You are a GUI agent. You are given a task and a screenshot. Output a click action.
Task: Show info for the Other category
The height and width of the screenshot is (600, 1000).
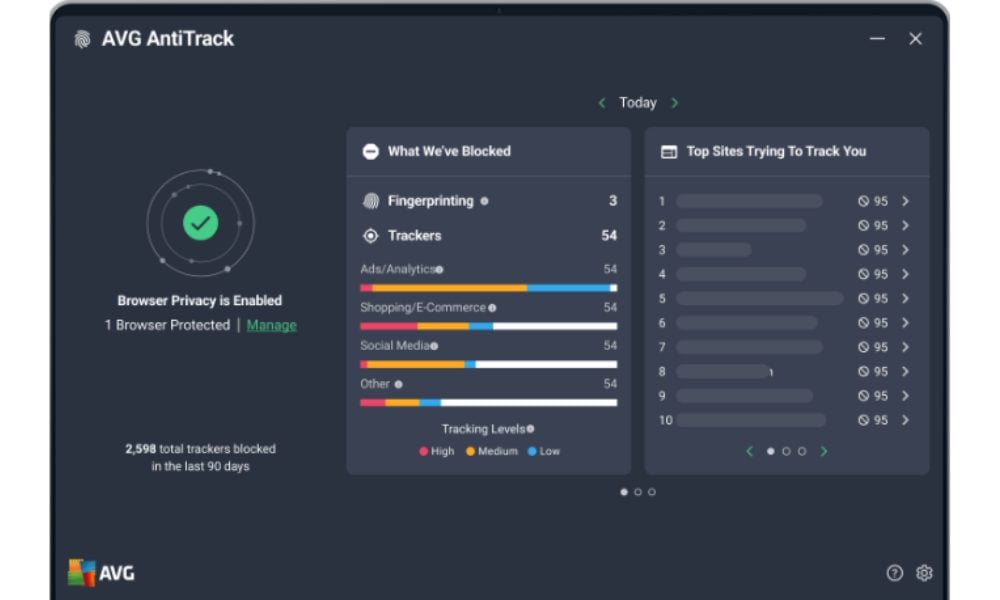[398, 384]
